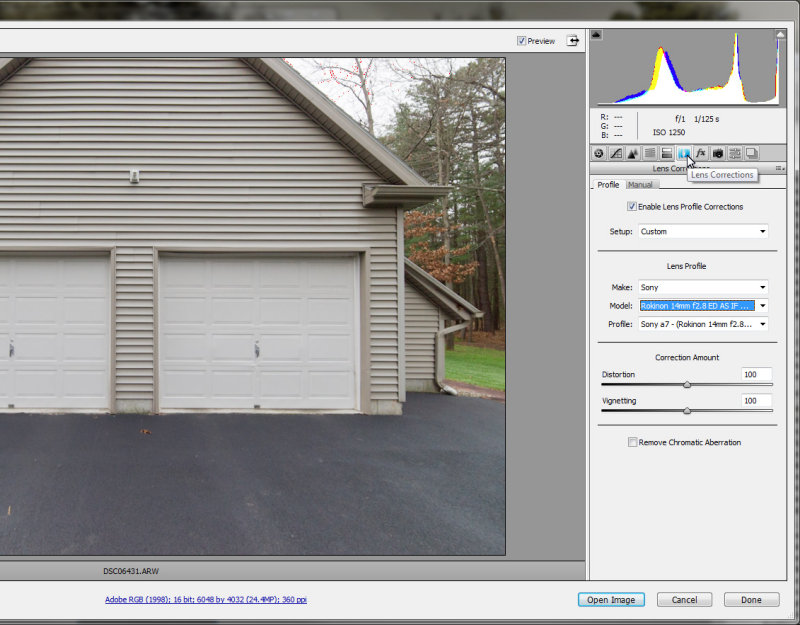Click the histogram display

(x=688, y=67)
